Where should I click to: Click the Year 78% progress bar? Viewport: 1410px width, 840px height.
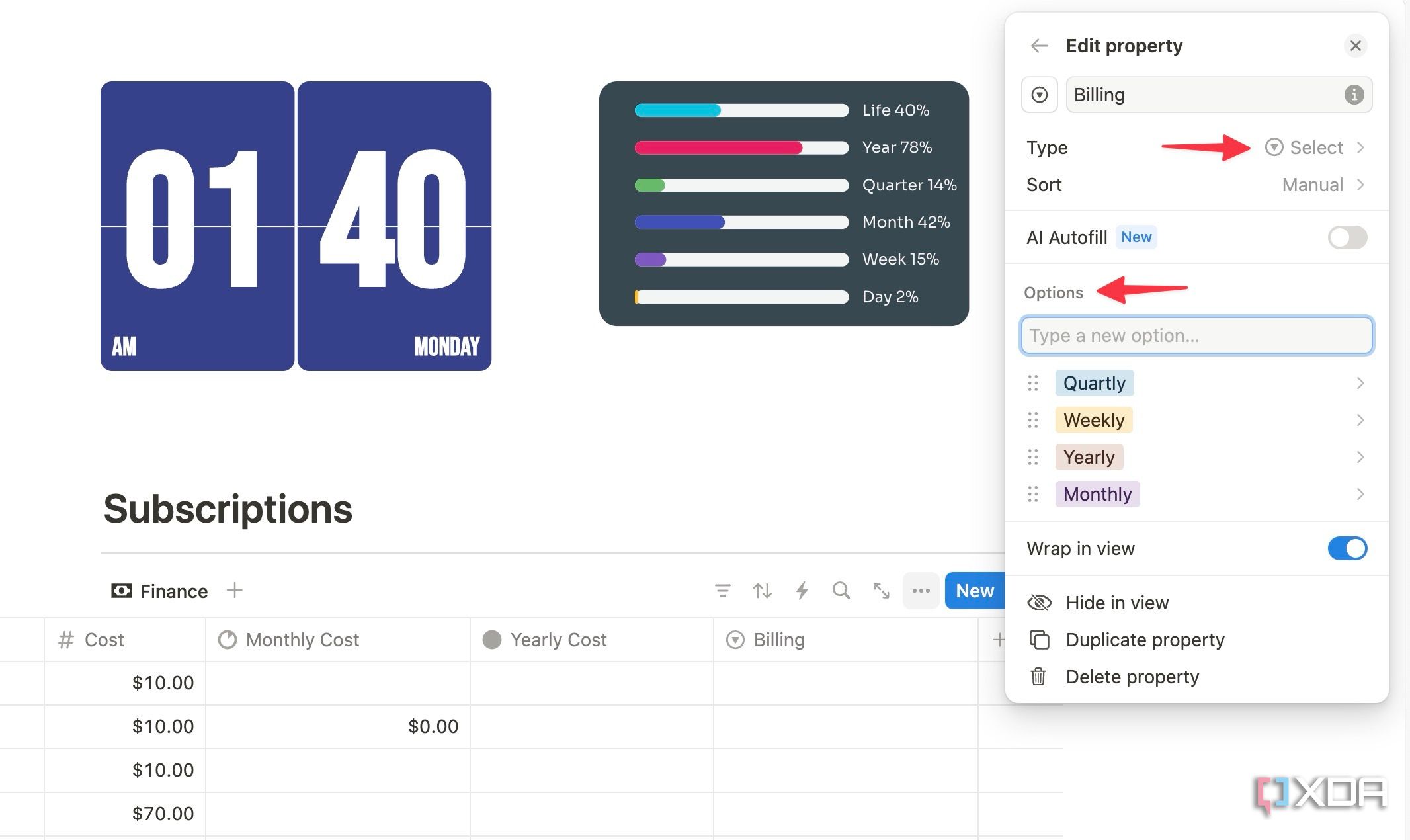(741, 147)
